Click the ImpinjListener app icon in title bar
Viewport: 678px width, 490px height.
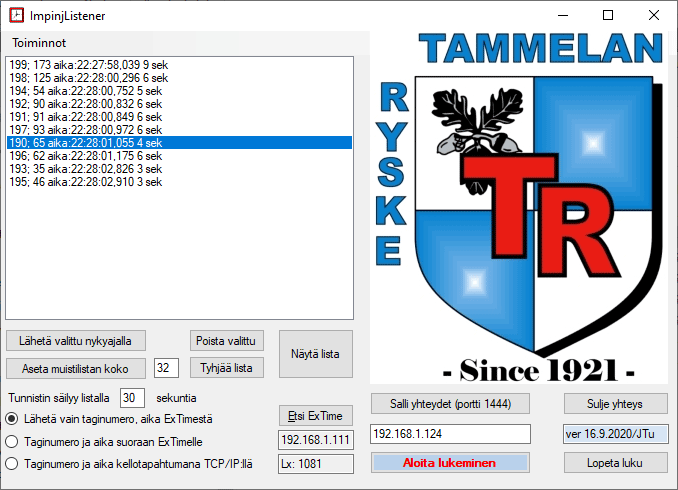[x=17, y=16]
